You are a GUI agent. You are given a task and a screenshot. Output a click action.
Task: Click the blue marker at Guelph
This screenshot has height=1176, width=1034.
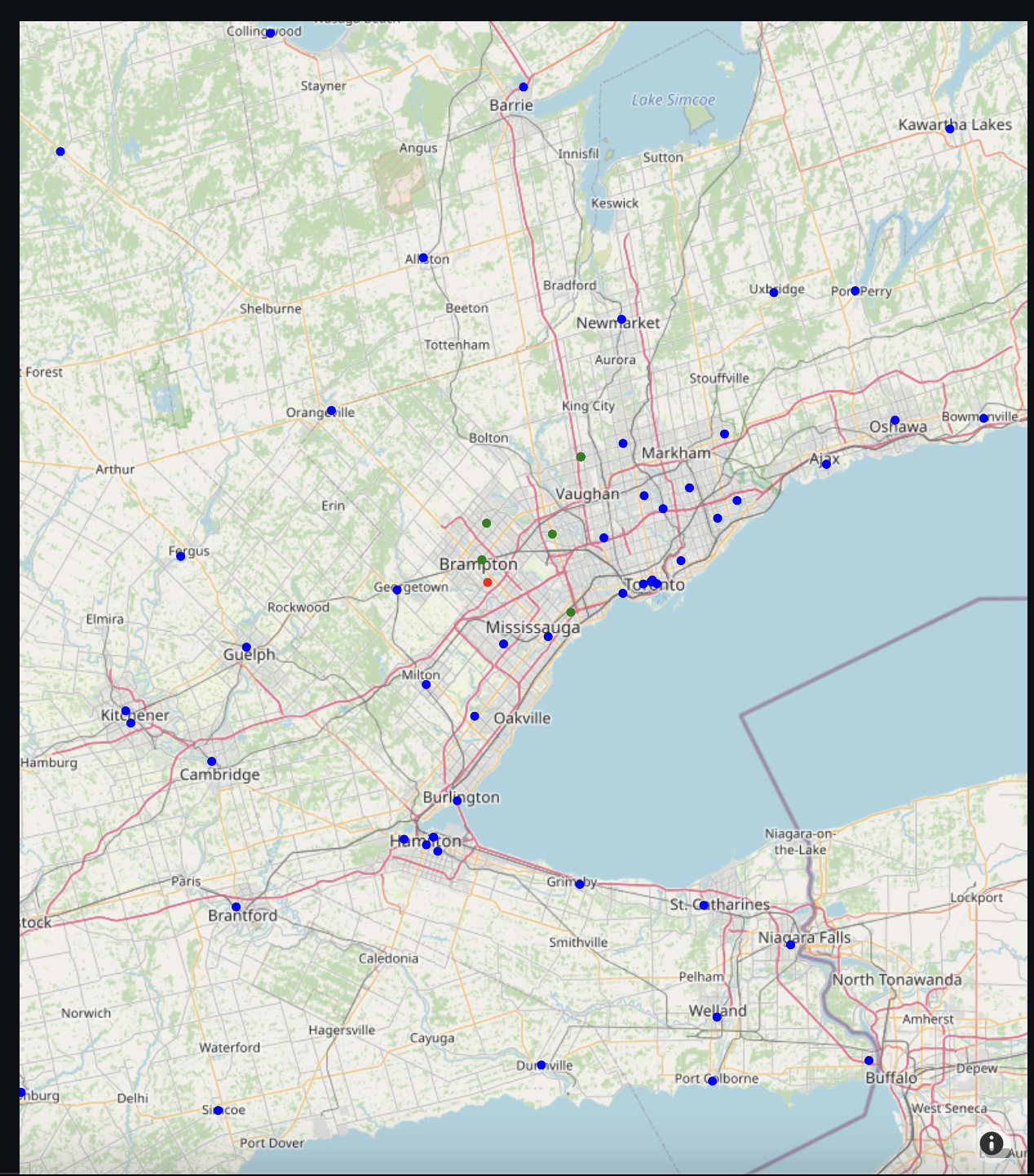click(x=246, y=648)
